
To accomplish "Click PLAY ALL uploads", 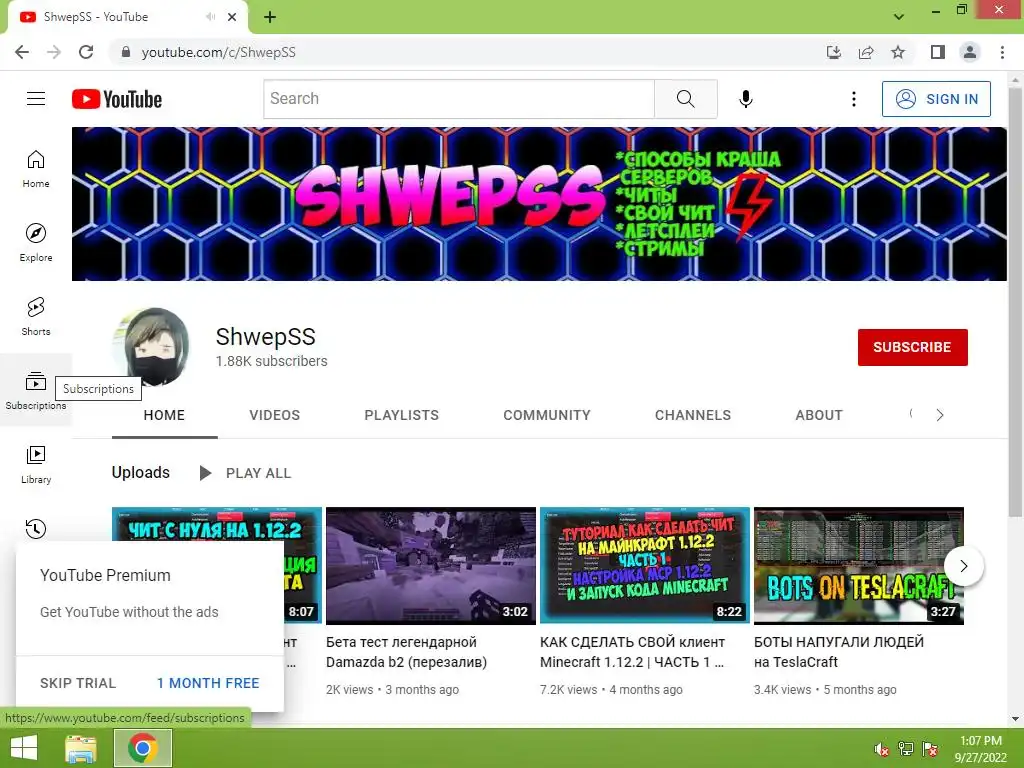I will [x=246, y=473].
